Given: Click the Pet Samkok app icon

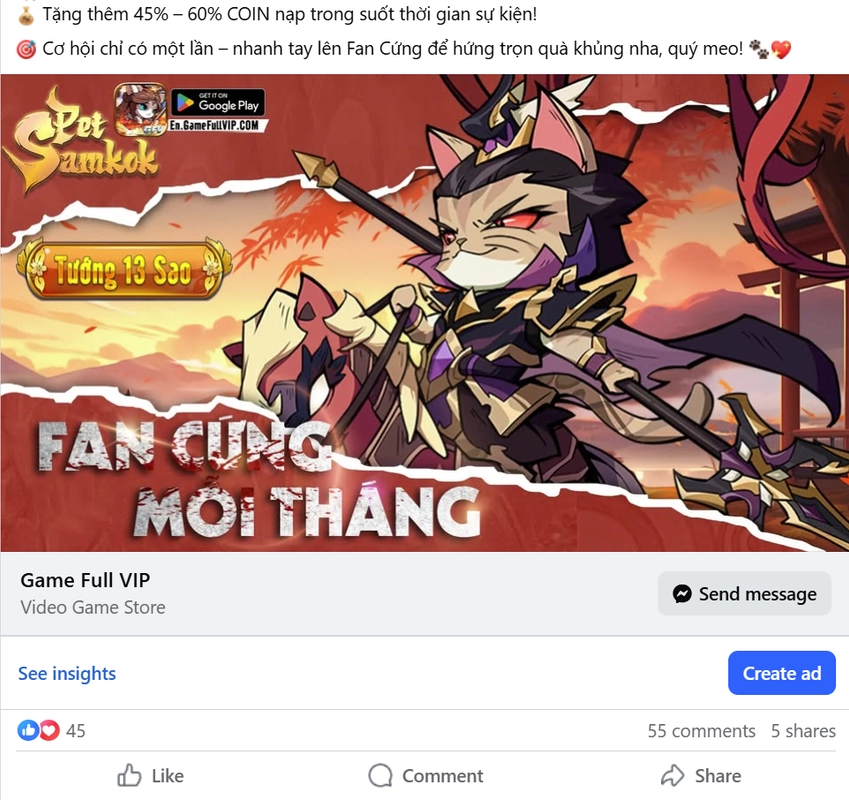Looking at the screenshot, I should [x=140, y=109].
